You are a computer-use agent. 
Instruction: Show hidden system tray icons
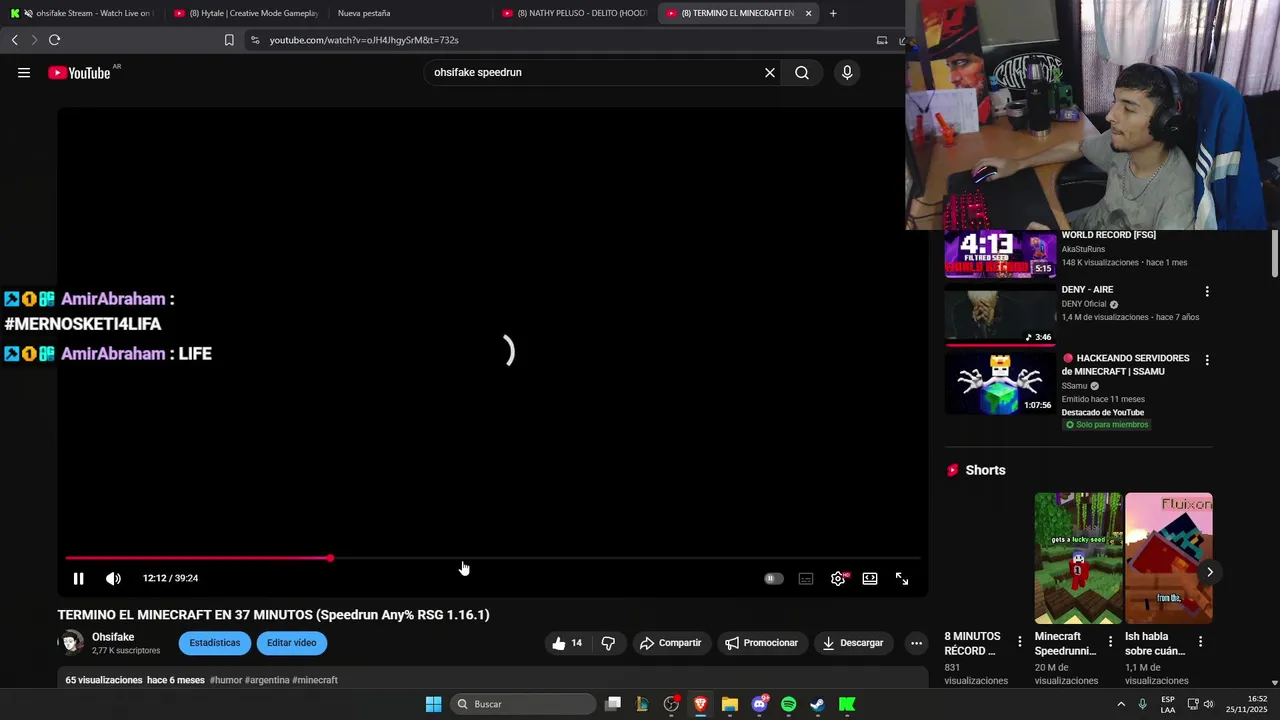pyautogui.click(x=1121, y=704)
